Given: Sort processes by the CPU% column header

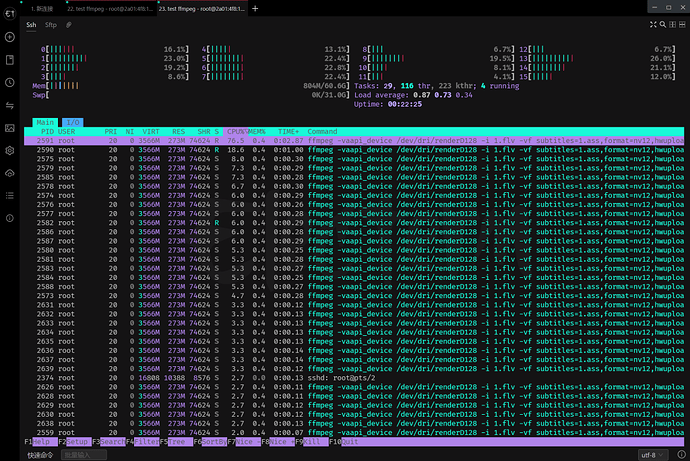Looking at the screenshot, I should [x=236, y=131].
